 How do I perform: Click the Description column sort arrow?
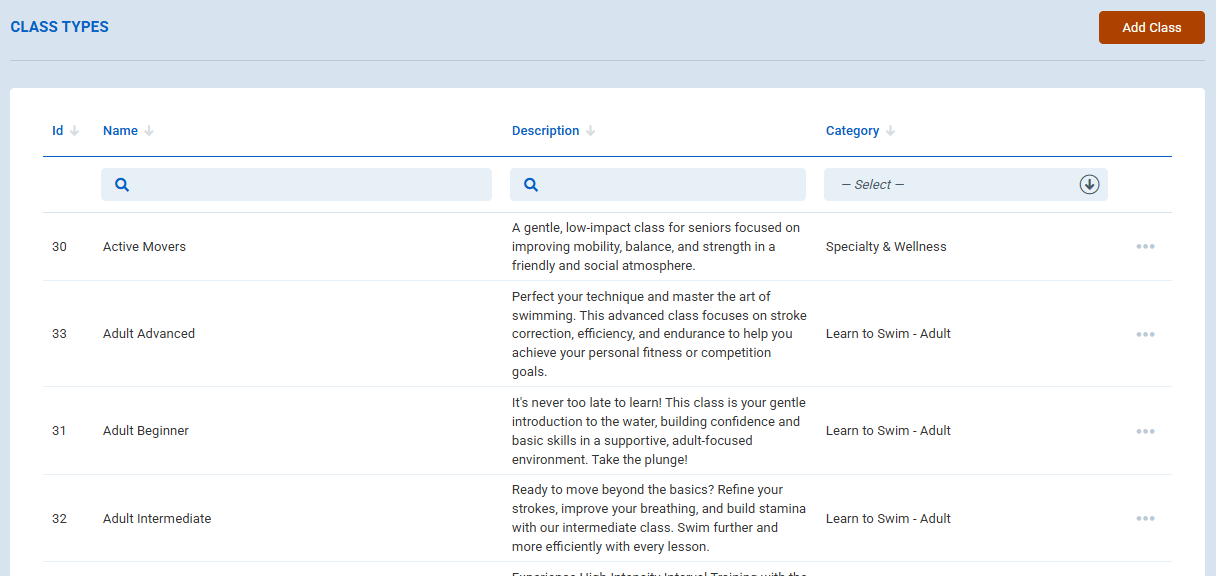point(590,131)
